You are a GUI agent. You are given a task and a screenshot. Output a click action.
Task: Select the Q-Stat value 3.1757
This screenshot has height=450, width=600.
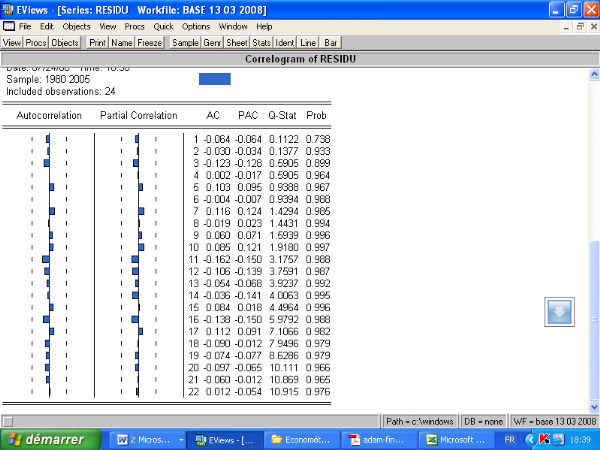point(283,259)
